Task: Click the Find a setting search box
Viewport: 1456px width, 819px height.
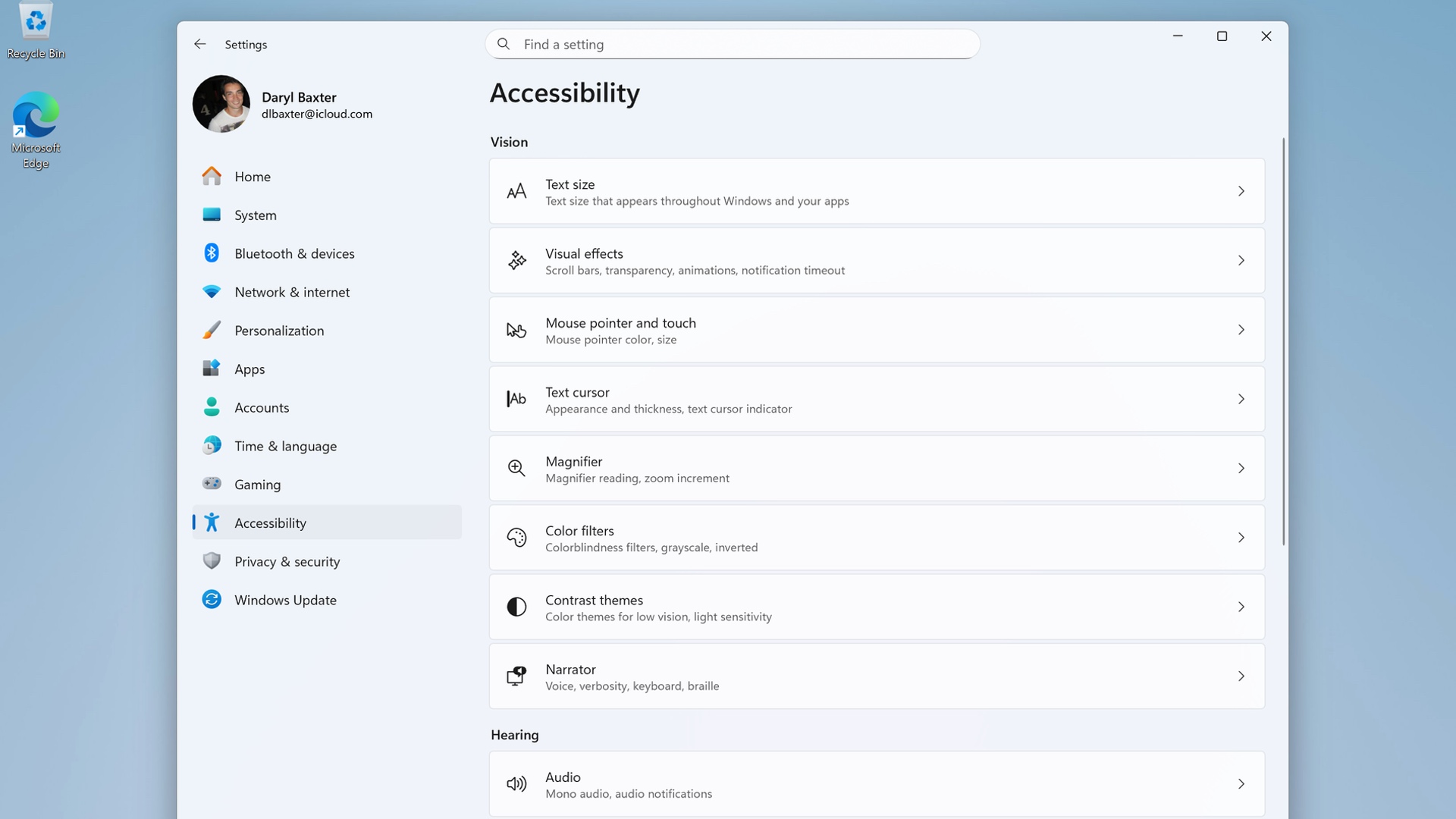Action: coord(732,44)
